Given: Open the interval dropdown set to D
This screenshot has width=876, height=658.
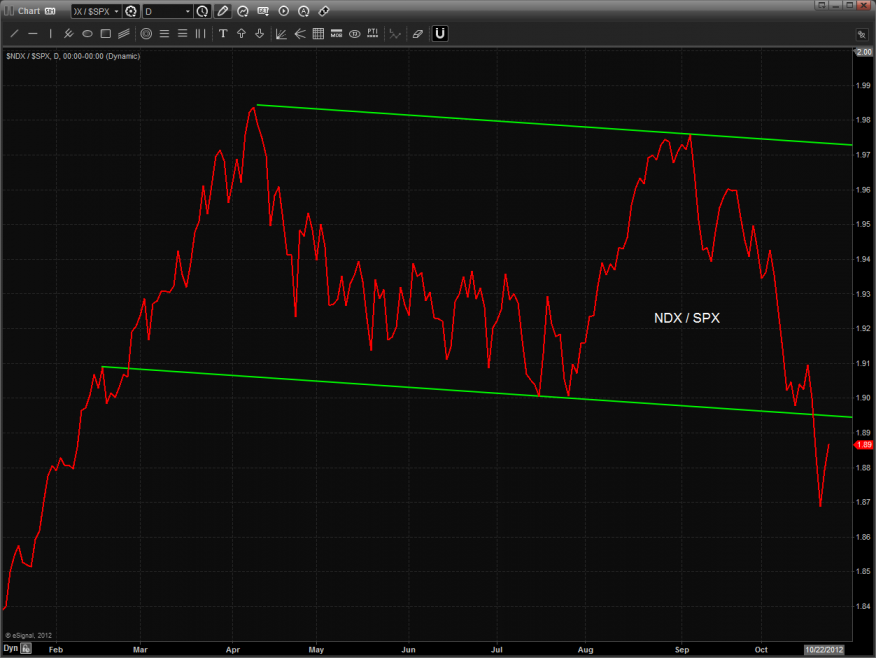Looking at the screenshot, I should coord(168,11).
